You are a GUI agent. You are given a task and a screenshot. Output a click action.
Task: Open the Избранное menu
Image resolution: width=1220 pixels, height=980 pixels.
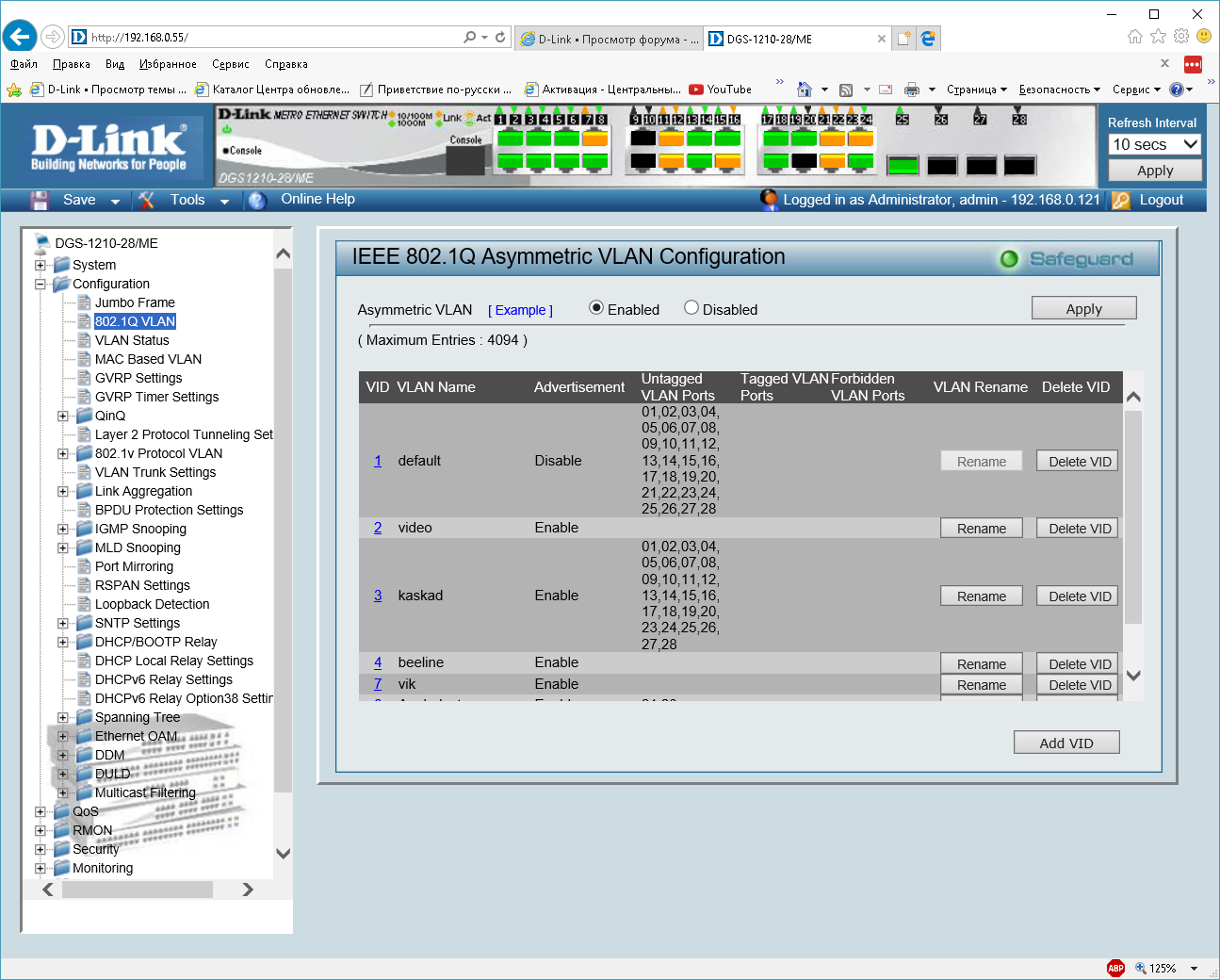168,64
